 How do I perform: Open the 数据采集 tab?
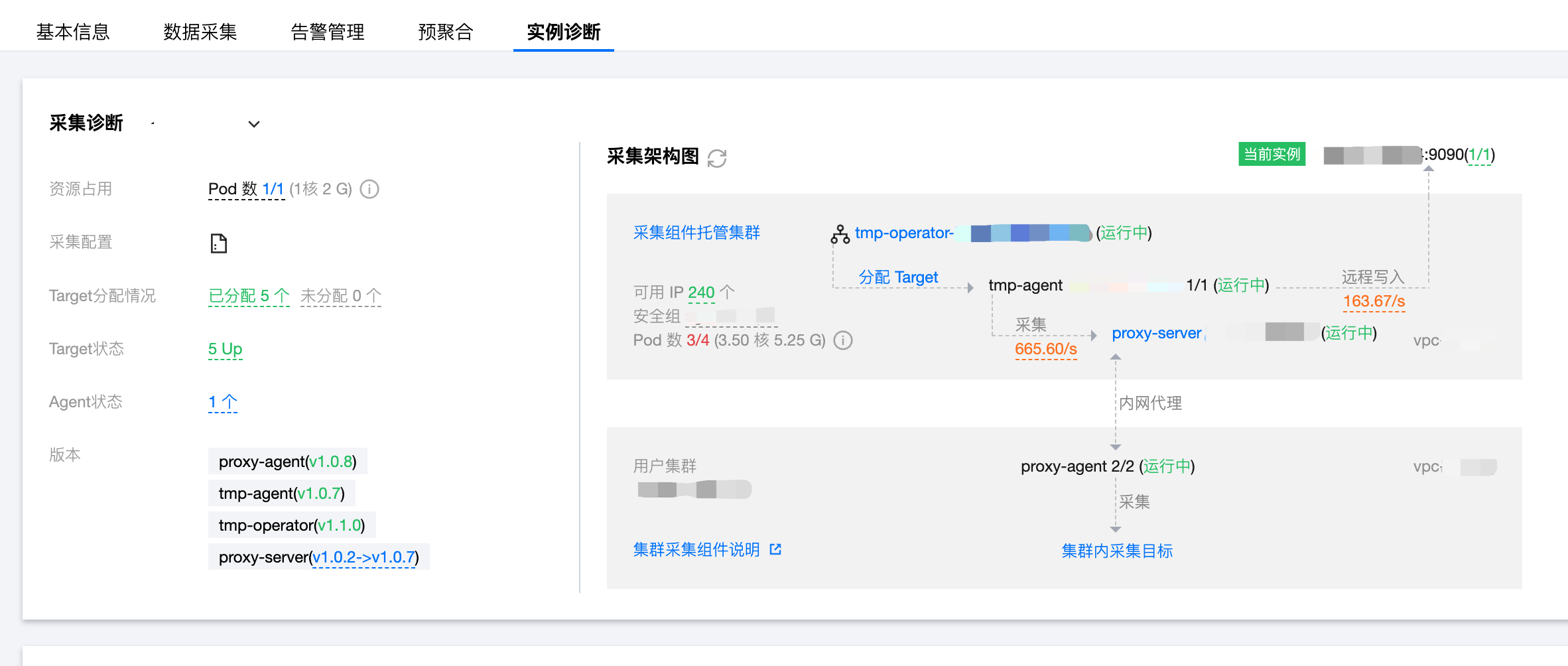click(x=200, y=31)
